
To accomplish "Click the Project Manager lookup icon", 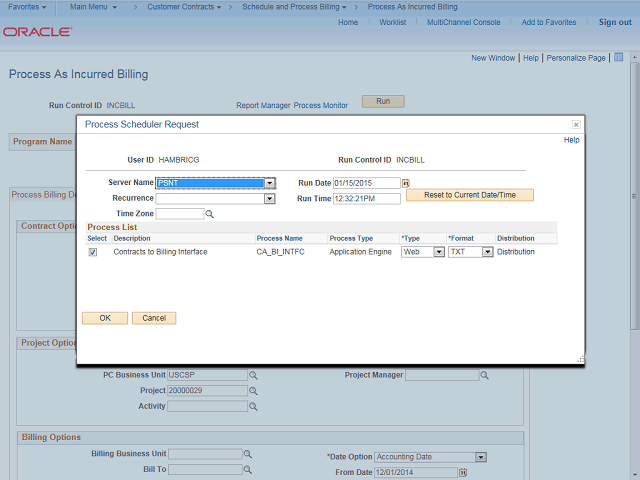I will [484, 375].
